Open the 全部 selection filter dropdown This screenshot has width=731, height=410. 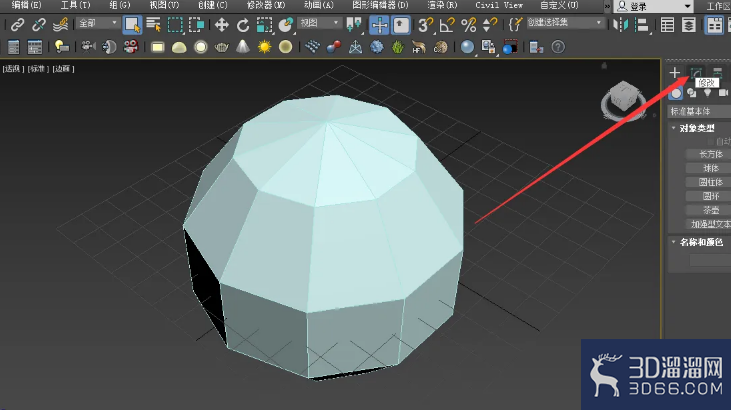[97, 23]
